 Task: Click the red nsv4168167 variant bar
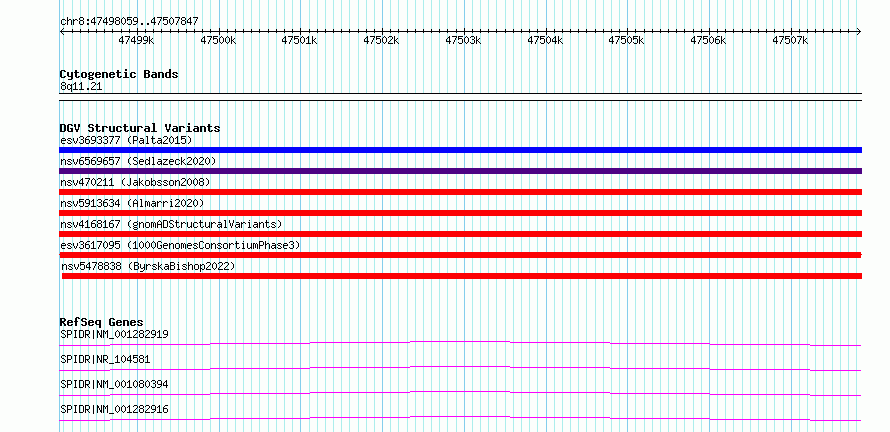coord(460,234)
